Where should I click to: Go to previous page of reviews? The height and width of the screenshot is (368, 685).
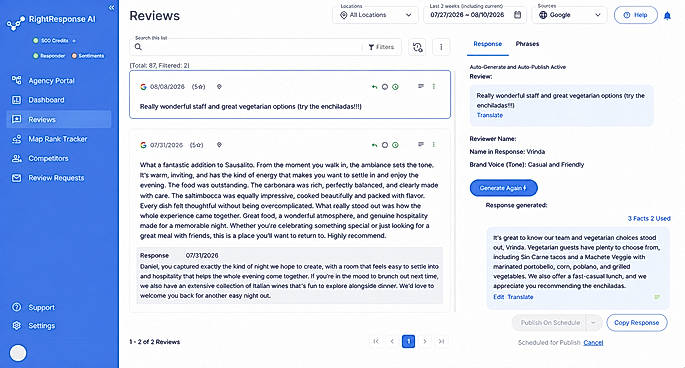pos(392,341)
